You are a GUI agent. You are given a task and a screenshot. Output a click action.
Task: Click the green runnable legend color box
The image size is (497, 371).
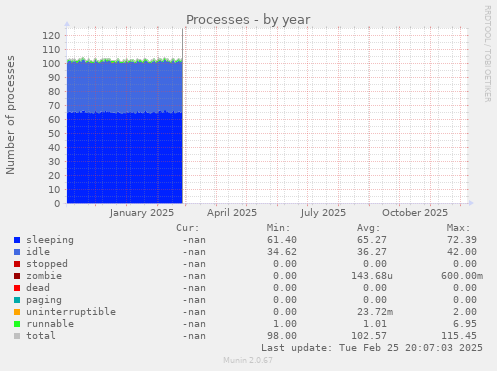[x=17, y=324]
